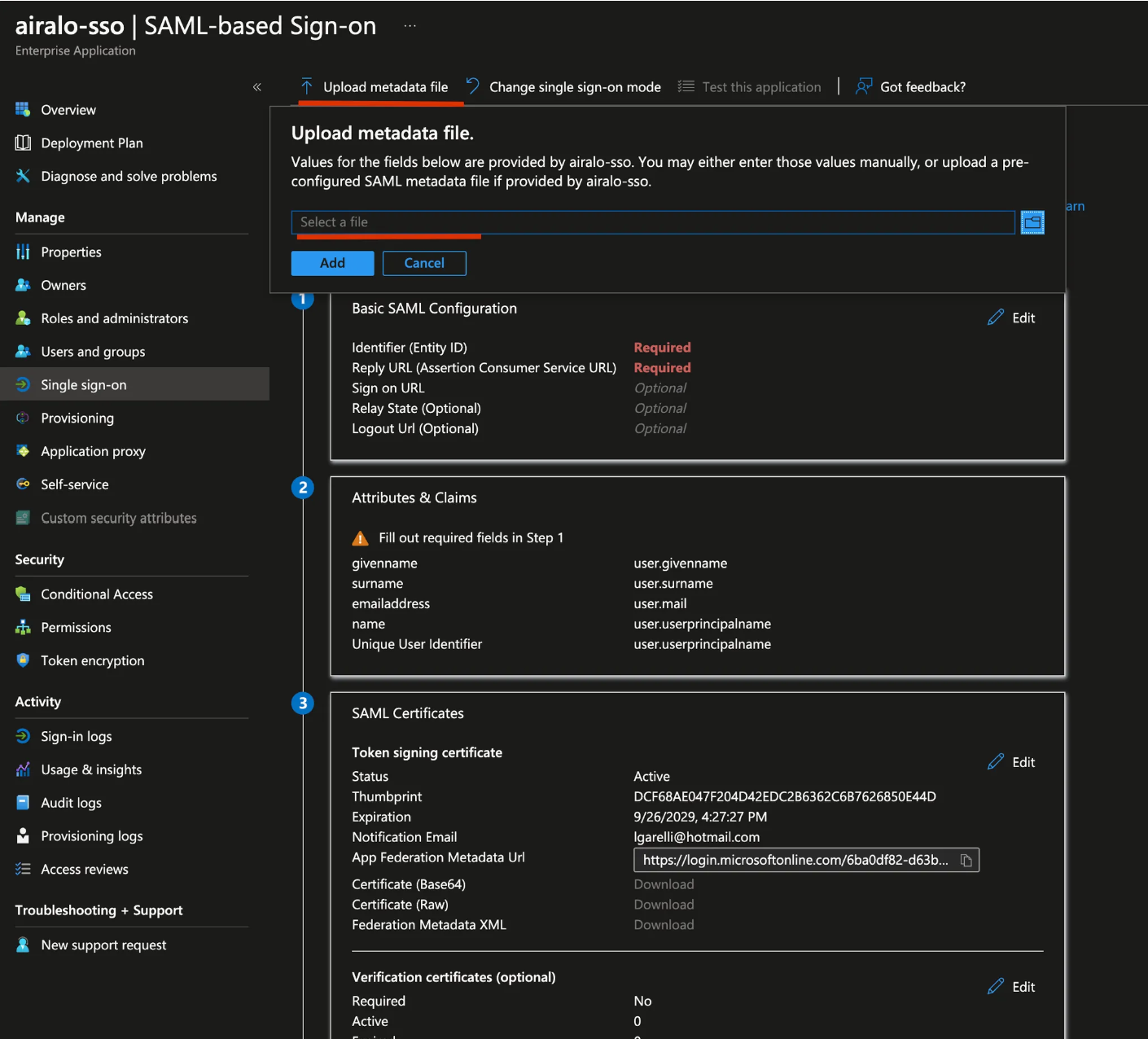
Task: Click the Custom security attributes icon
Action: [x=23, y=517]
